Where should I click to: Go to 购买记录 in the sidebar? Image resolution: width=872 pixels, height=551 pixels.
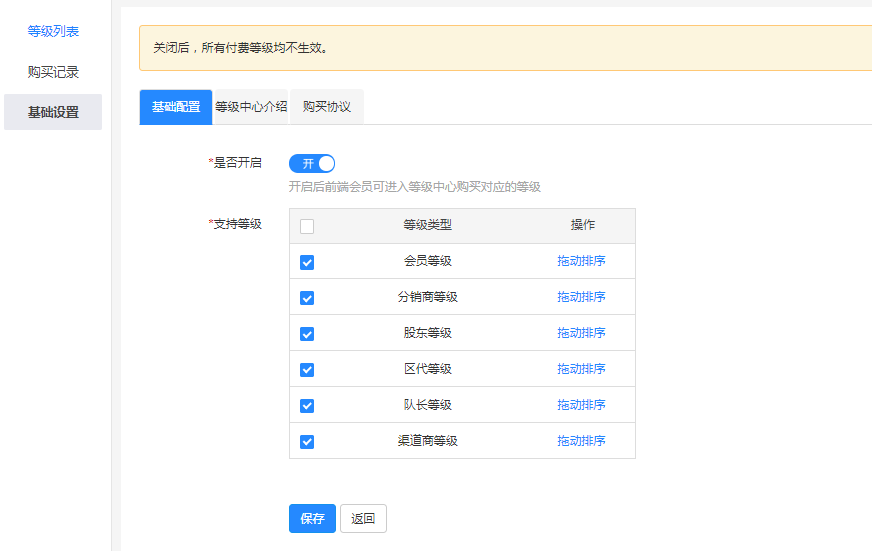click(x=53, y=72)
